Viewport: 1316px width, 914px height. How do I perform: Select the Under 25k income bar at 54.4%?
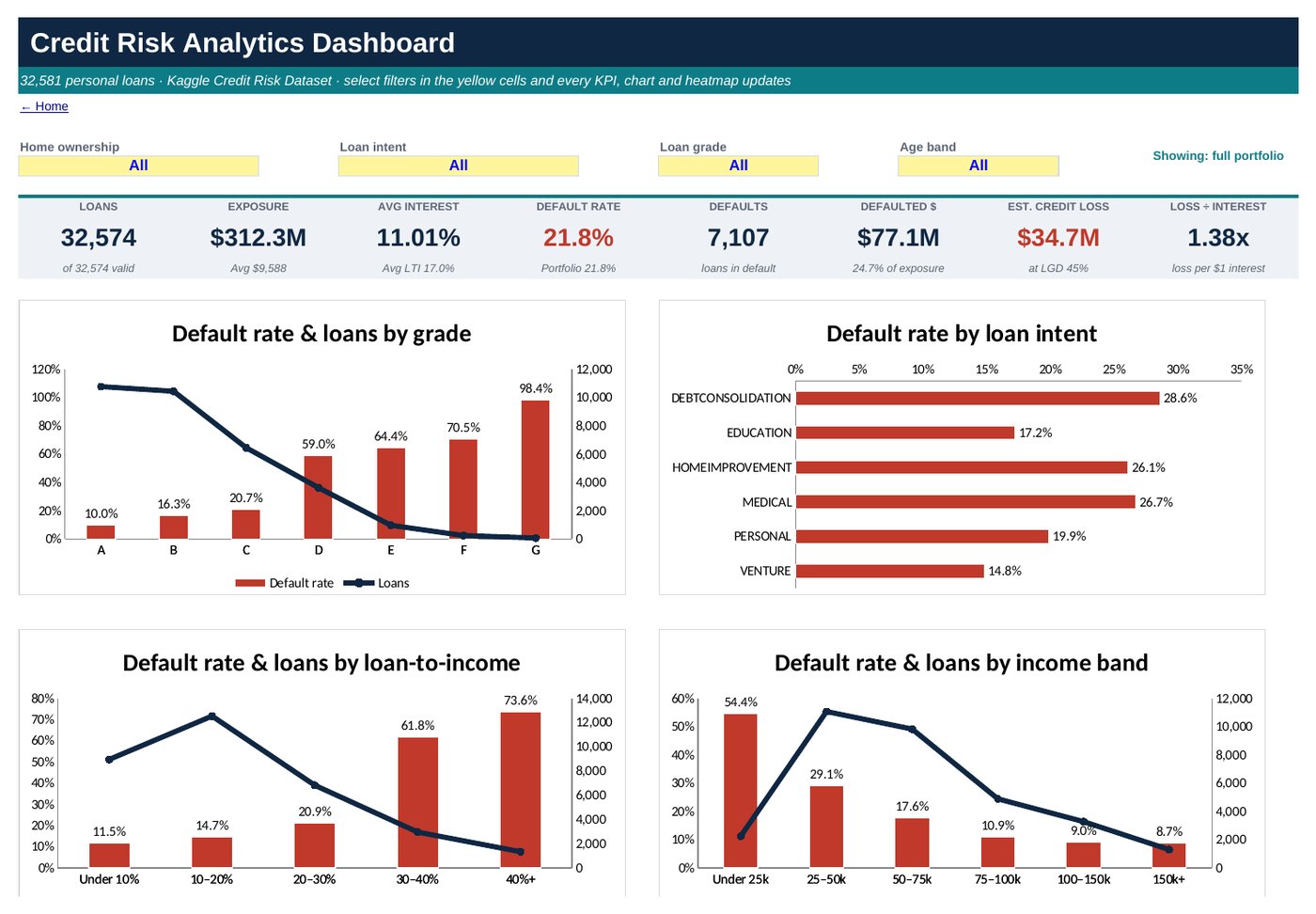[741, 791]
